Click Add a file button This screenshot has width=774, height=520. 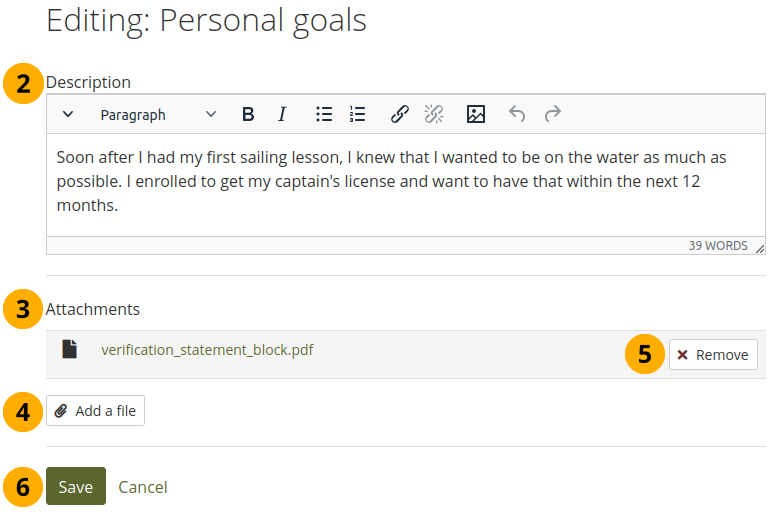[96, 411]
